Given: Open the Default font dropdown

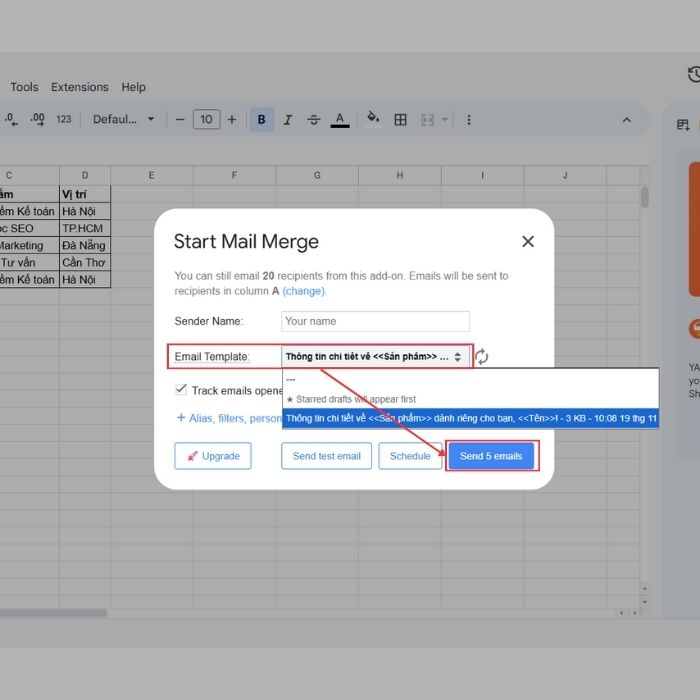Looking at the screenshot, I should coord(123,119).
